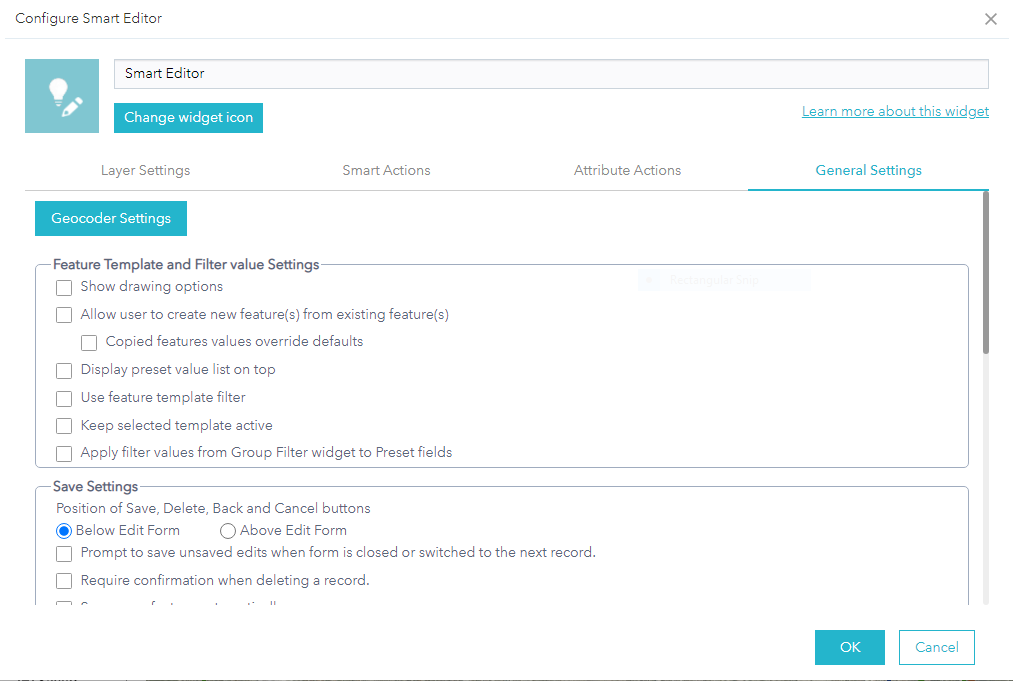Enable Show drawing options
Image resolution: width=1013 pixels, height=681 pixels.
(64, 287)
